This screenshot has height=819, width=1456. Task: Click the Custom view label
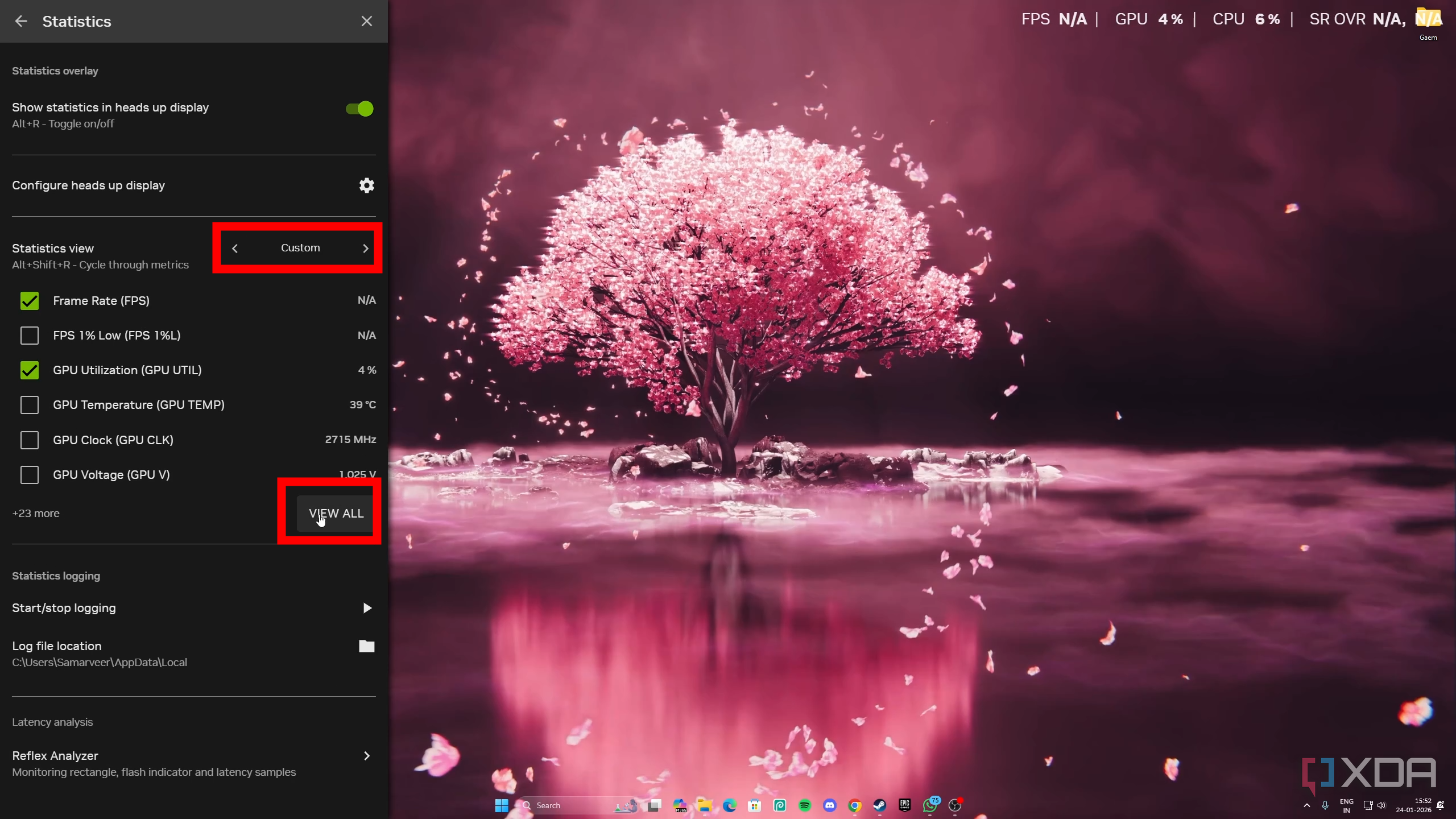point(300,247)
